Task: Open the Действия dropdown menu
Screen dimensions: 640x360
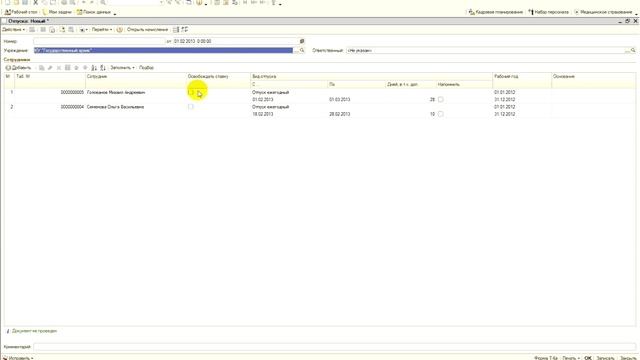Action: (x=13, y=30)
